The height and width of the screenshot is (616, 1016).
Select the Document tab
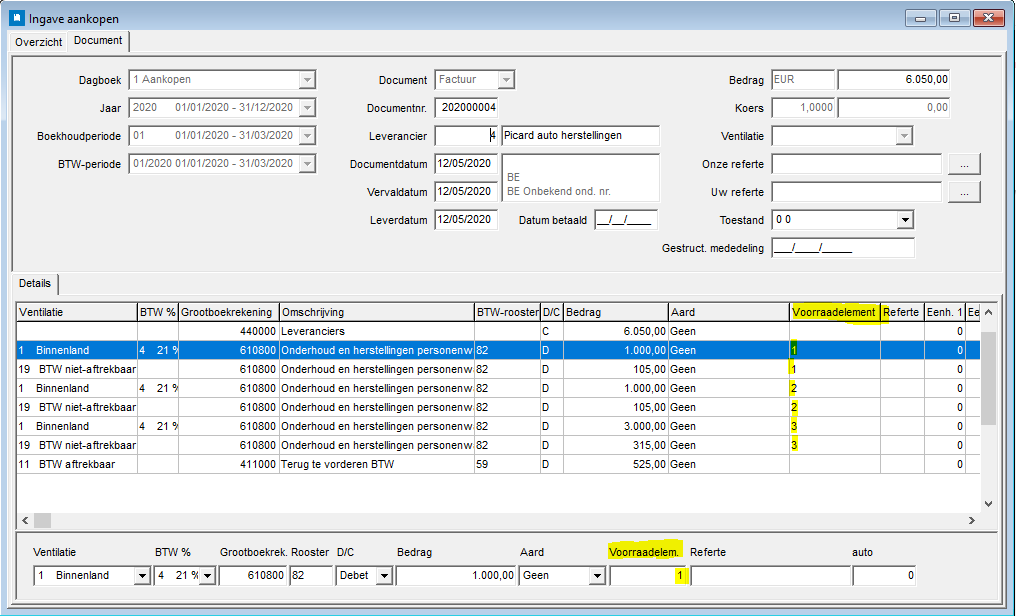pyautogui.click(x=98, y=41)
